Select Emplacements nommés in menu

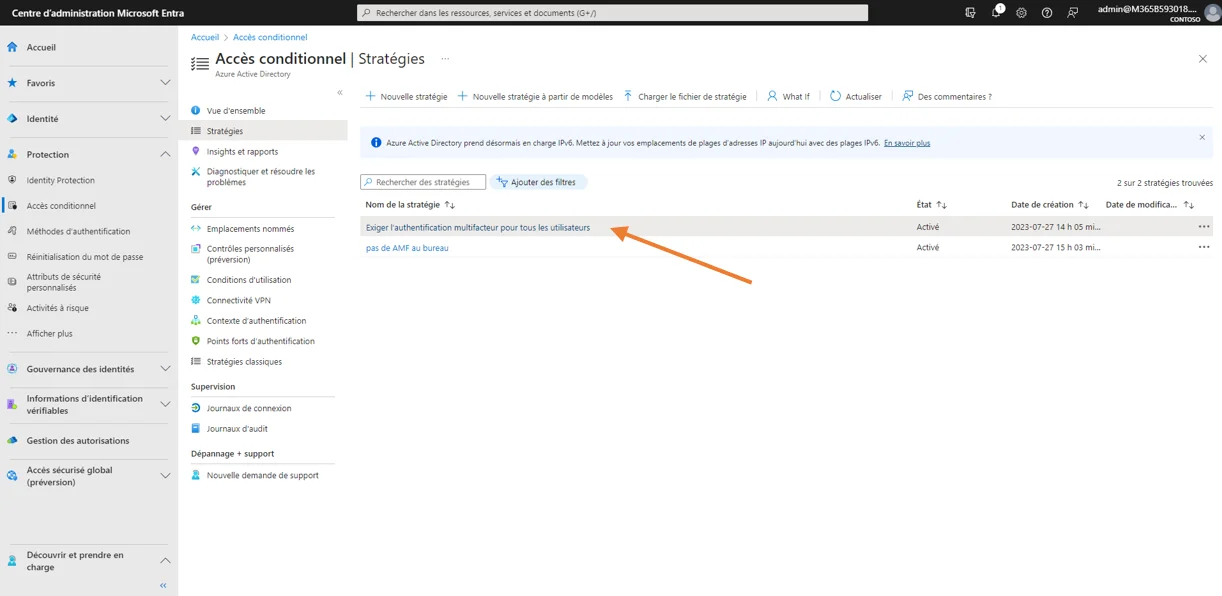pos(250,229)
